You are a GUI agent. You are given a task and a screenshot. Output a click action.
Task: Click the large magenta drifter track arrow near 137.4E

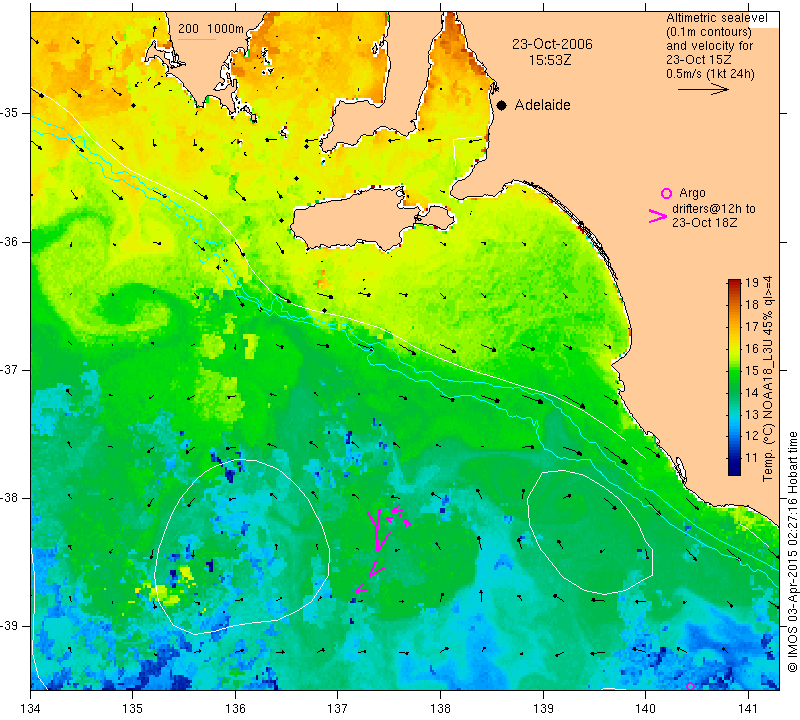378,531
